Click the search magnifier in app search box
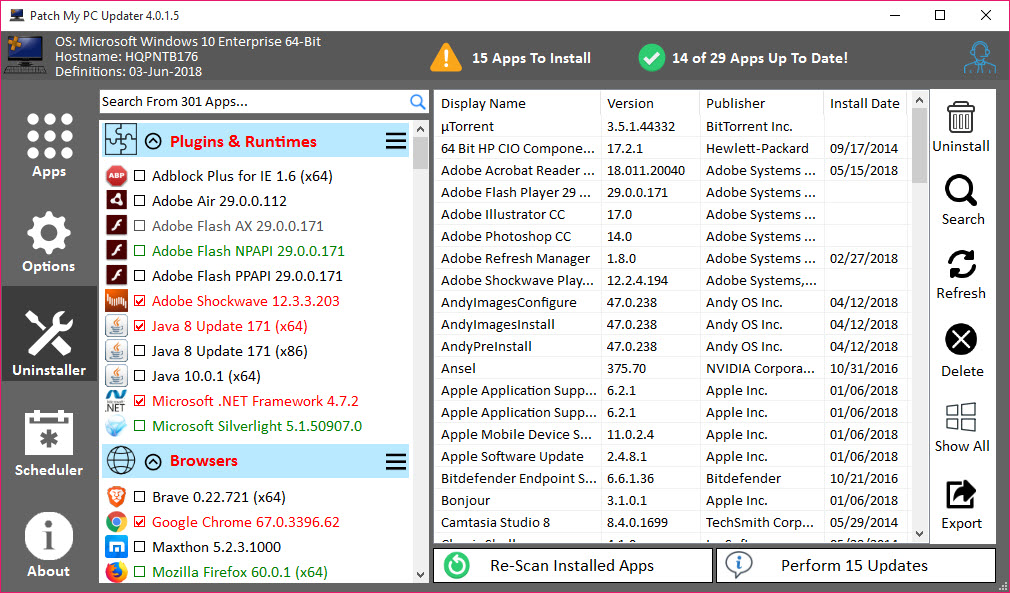Image resolution: width=1010 pixels, height=593 pixels. [417, 102]
